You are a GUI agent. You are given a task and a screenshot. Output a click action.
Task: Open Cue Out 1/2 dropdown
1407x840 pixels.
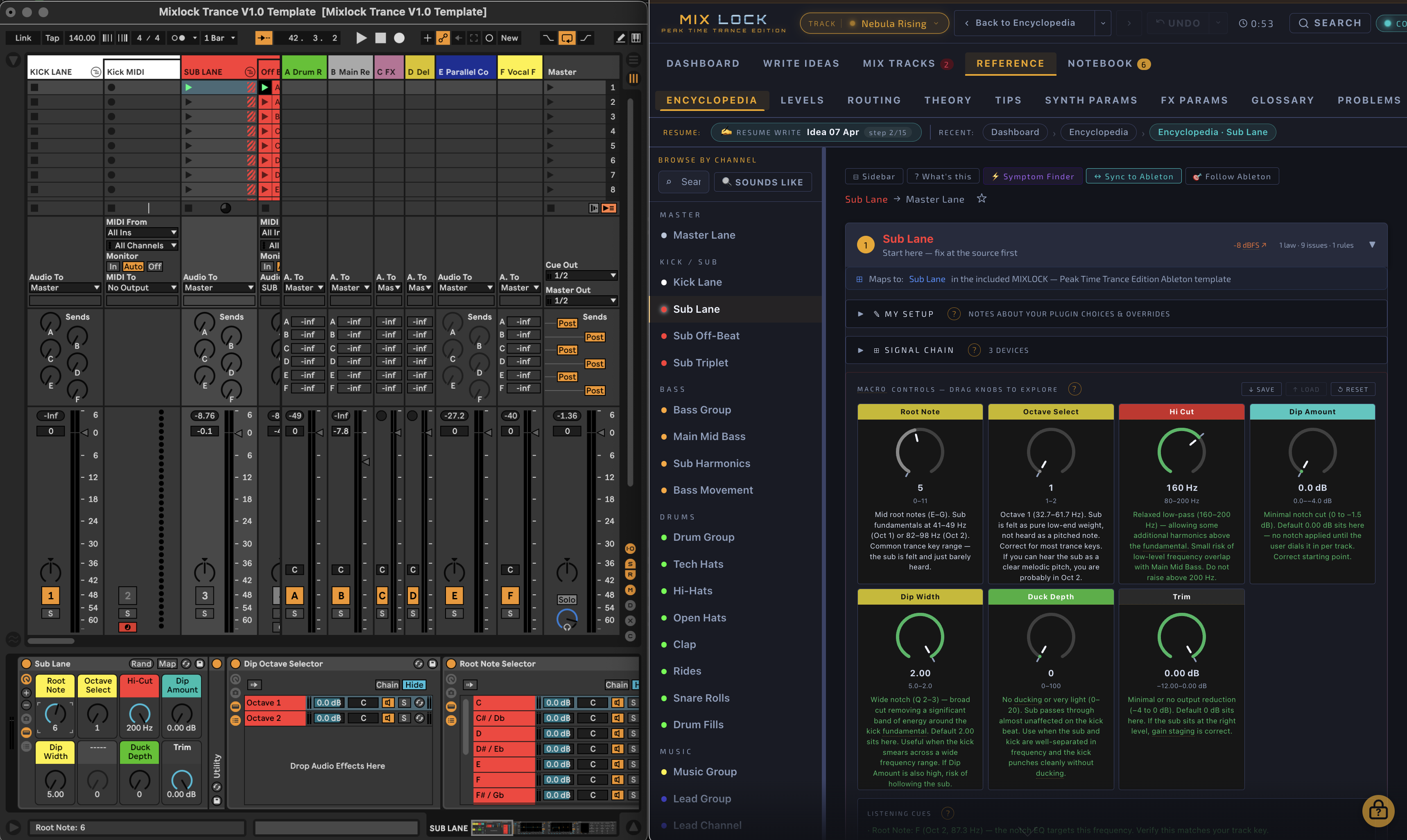pyautogui.click(x=581, y=275)
